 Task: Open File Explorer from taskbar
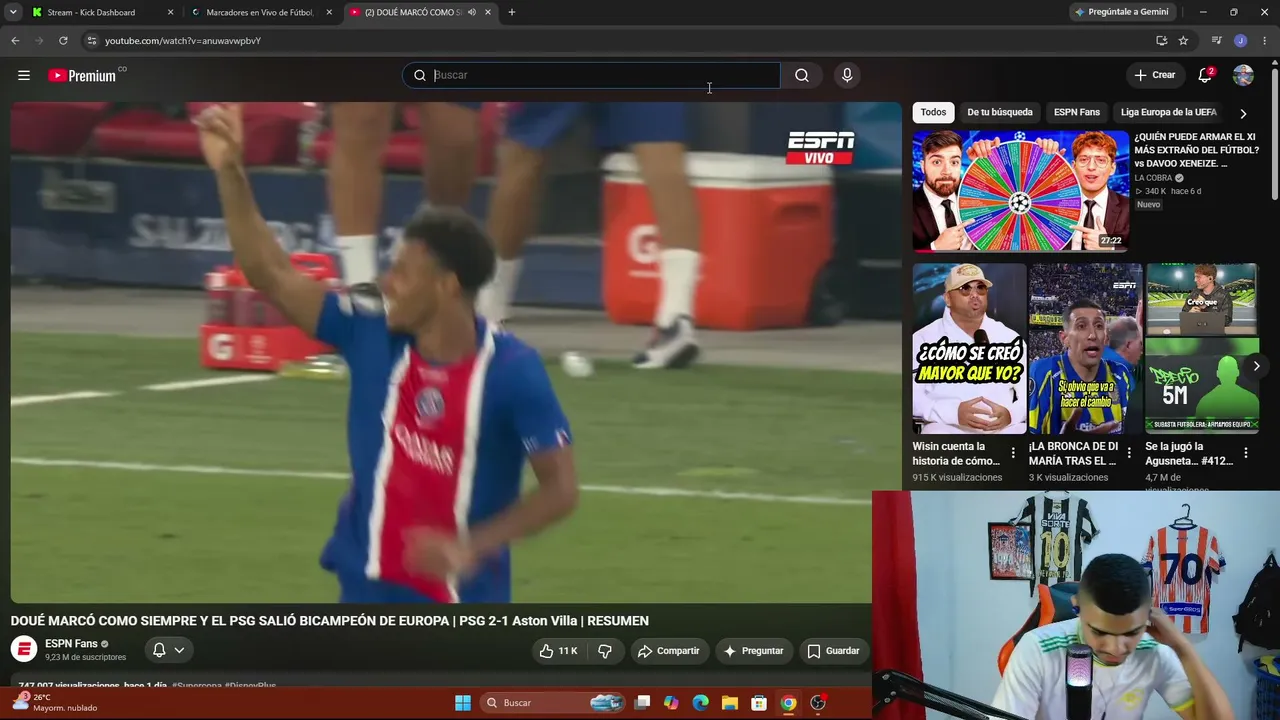(x=730, y=703)
